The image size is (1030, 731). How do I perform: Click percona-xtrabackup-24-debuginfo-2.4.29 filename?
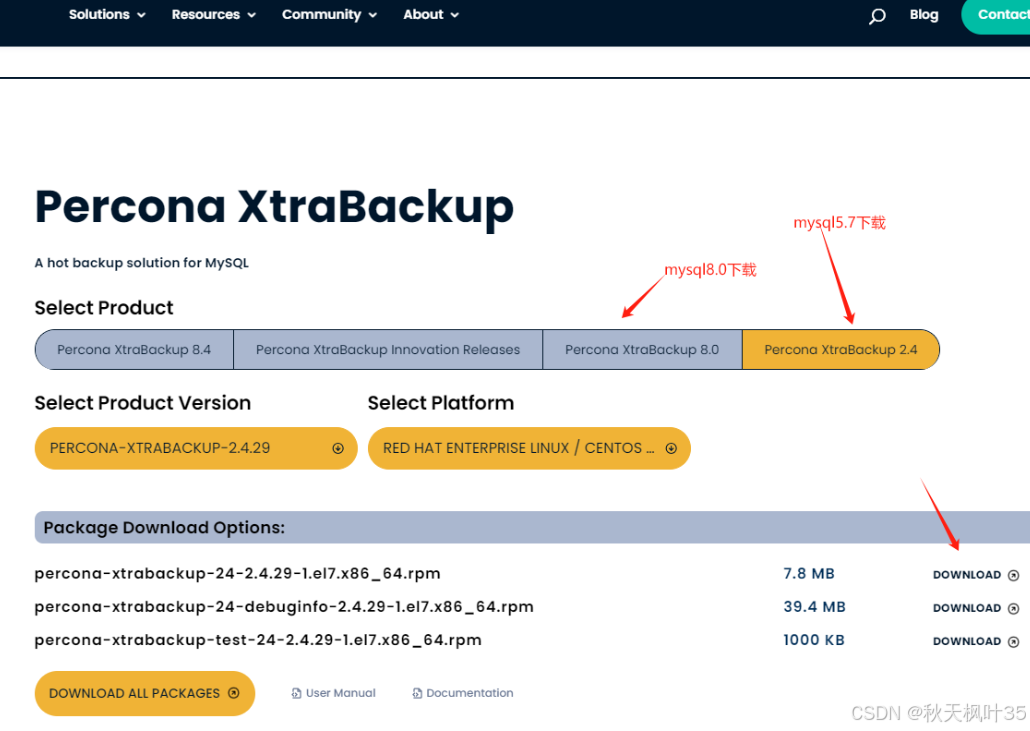284,608
